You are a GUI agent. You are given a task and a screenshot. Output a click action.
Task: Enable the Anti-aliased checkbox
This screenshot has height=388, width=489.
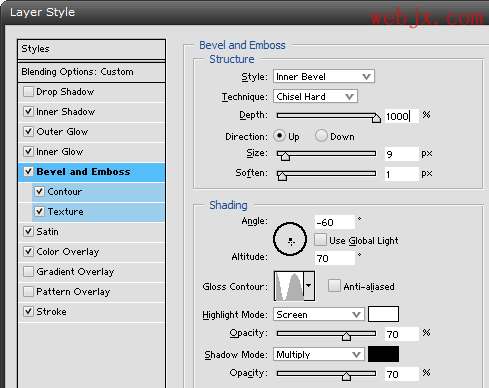[x=334, y=286]
